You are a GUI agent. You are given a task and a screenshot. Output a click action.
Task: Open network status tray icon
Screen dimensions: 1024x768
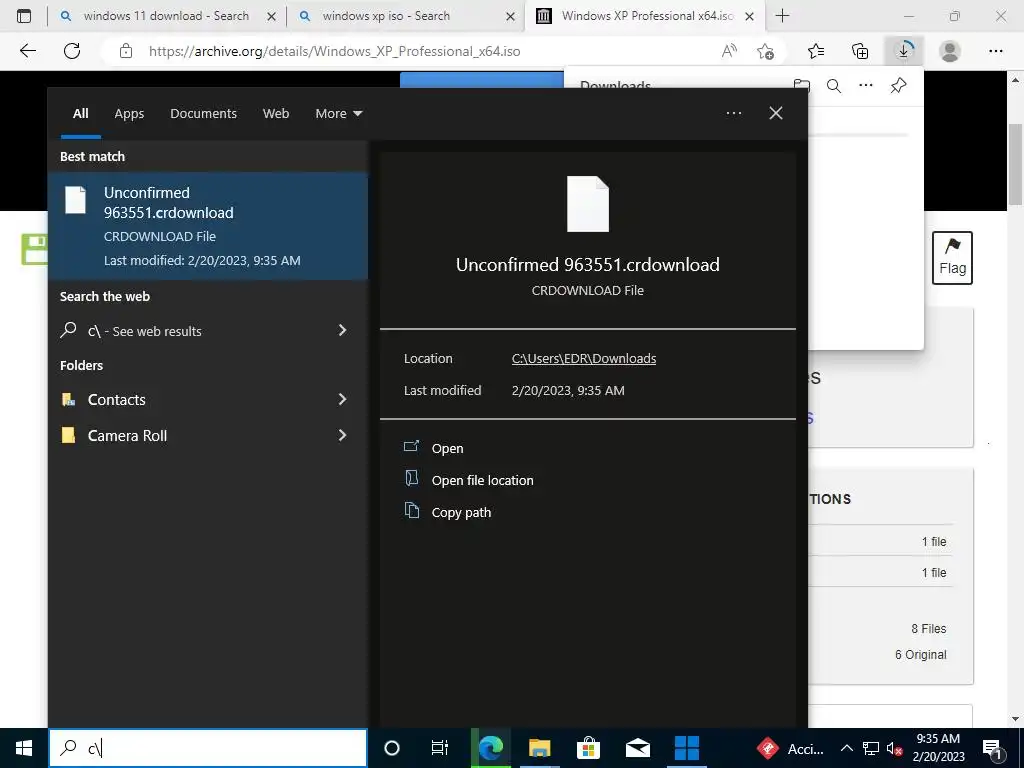pyautogui.click(x=871, y=748)
